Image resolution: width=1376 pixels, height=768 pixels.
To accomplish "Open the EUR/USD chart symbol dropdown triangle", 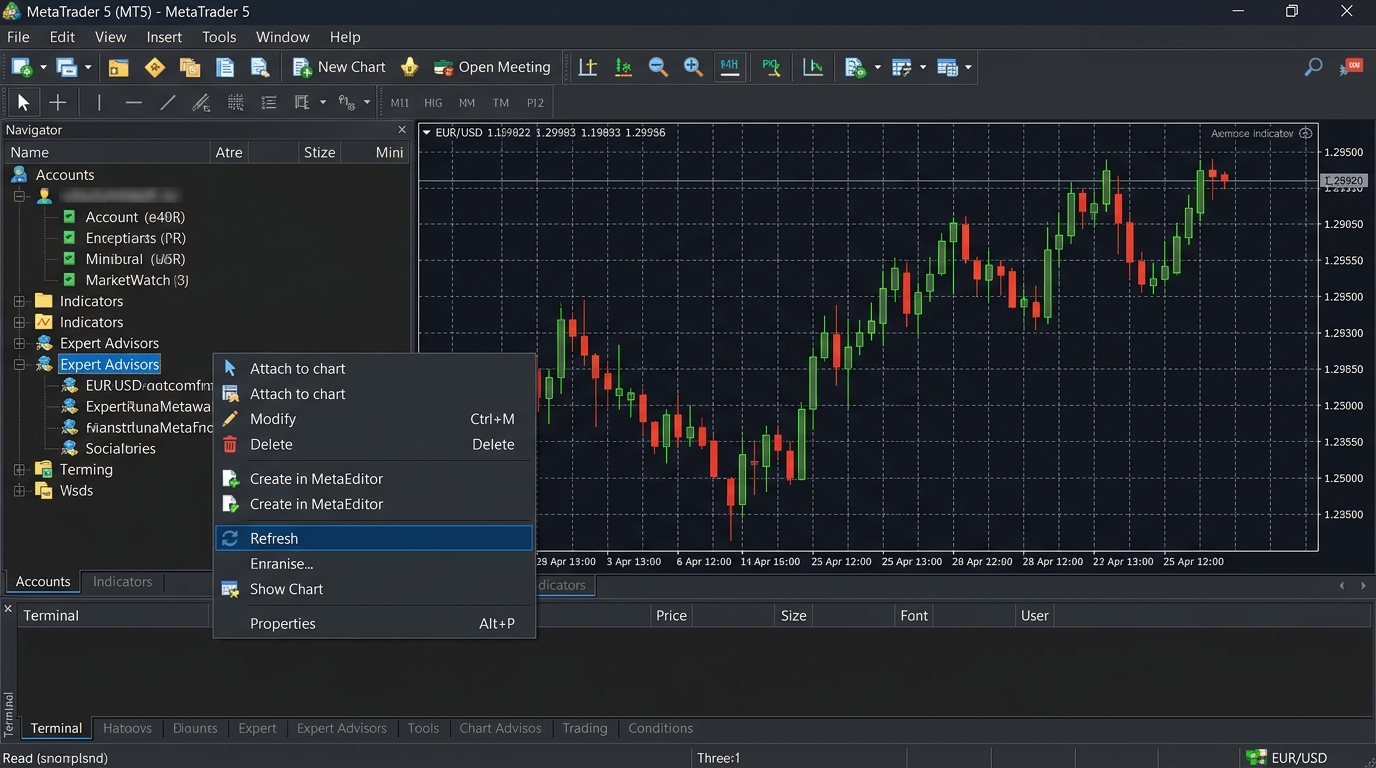I will tap(426, 132).
